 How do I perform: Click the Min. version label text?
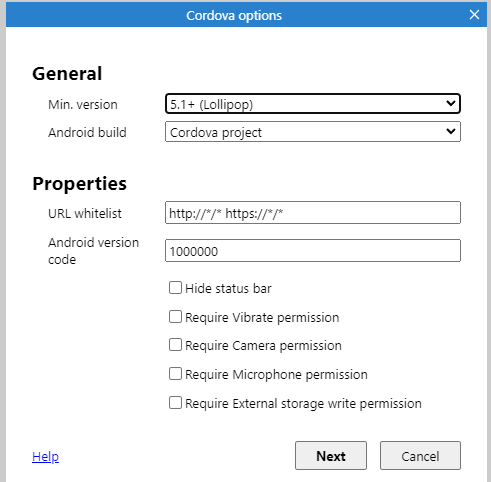point(83,104)
